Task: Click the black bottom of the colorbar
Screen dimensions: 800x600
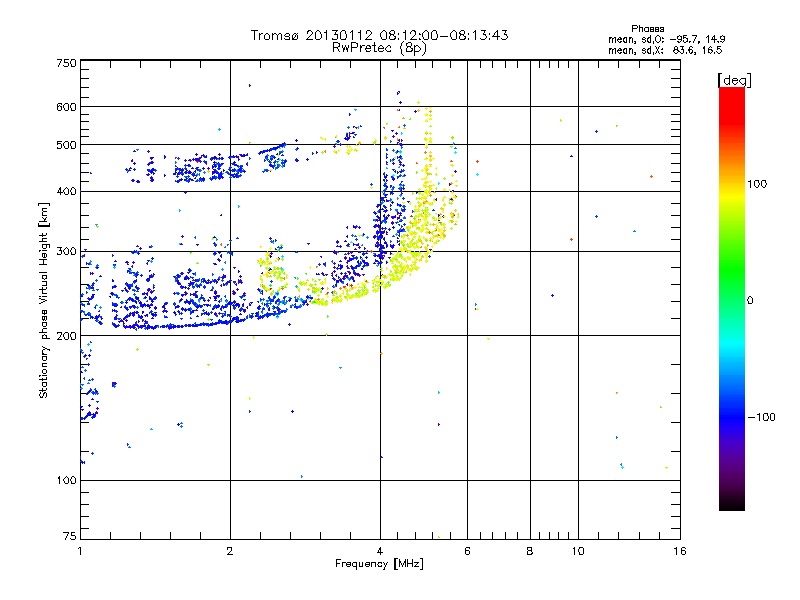Action: click(x=732, y=503)
